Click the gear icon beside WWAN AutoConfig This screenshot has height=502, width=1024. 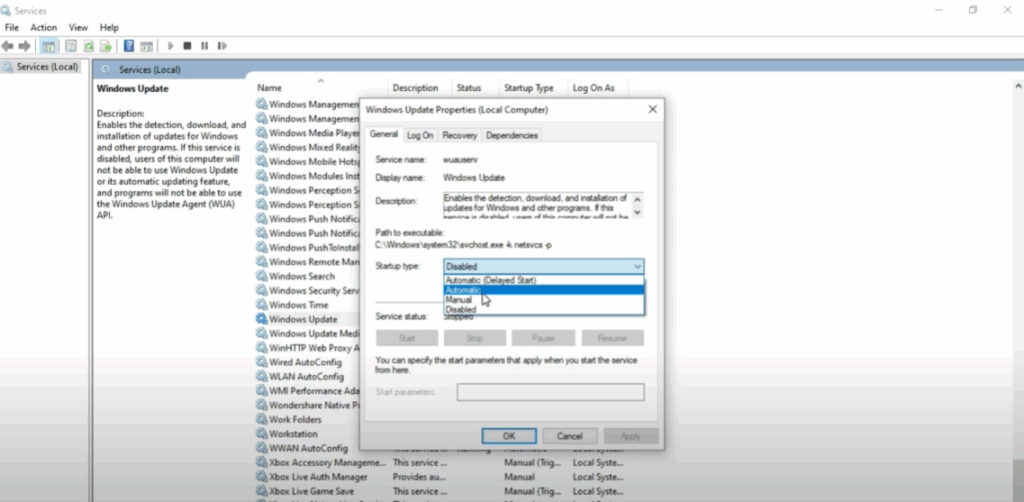coord(262,448)
